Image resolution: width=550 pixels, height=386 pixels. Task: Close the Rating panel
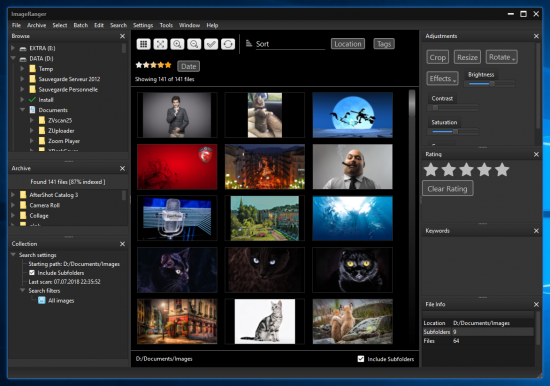point(536,154)
